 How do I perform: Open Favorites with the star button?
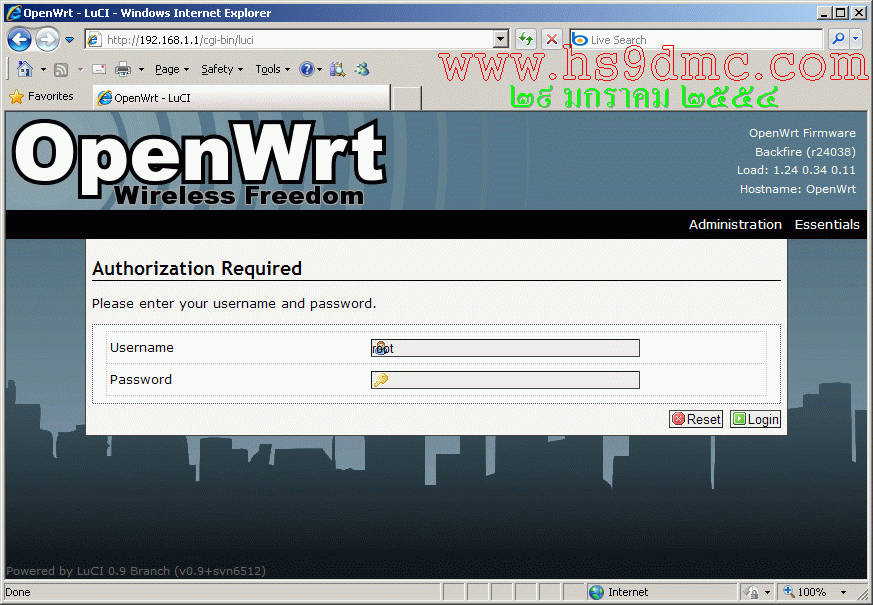tap(41, 96)
